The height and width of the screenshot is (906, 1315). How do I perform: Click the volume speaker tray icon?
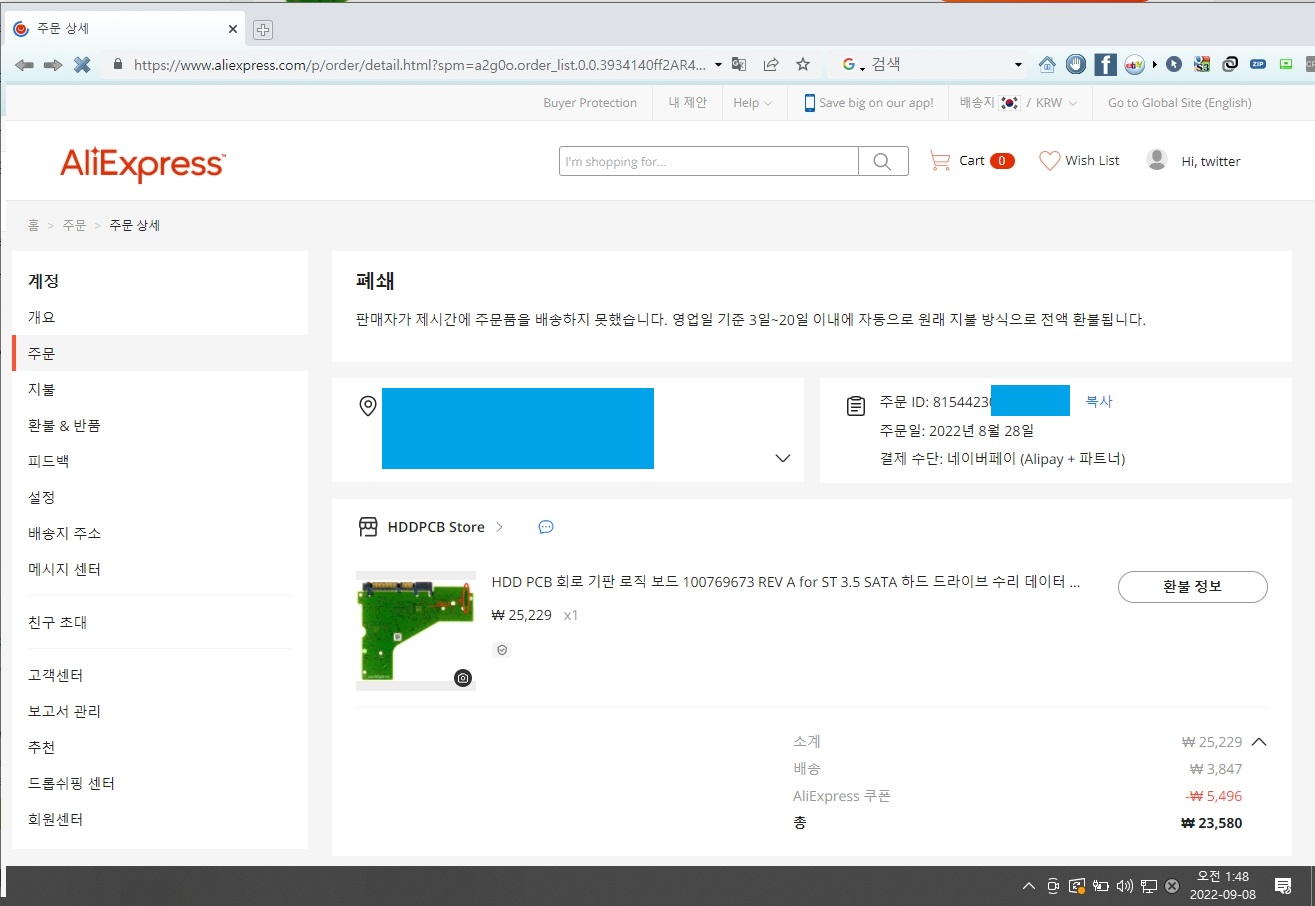tap(1124, 885)
